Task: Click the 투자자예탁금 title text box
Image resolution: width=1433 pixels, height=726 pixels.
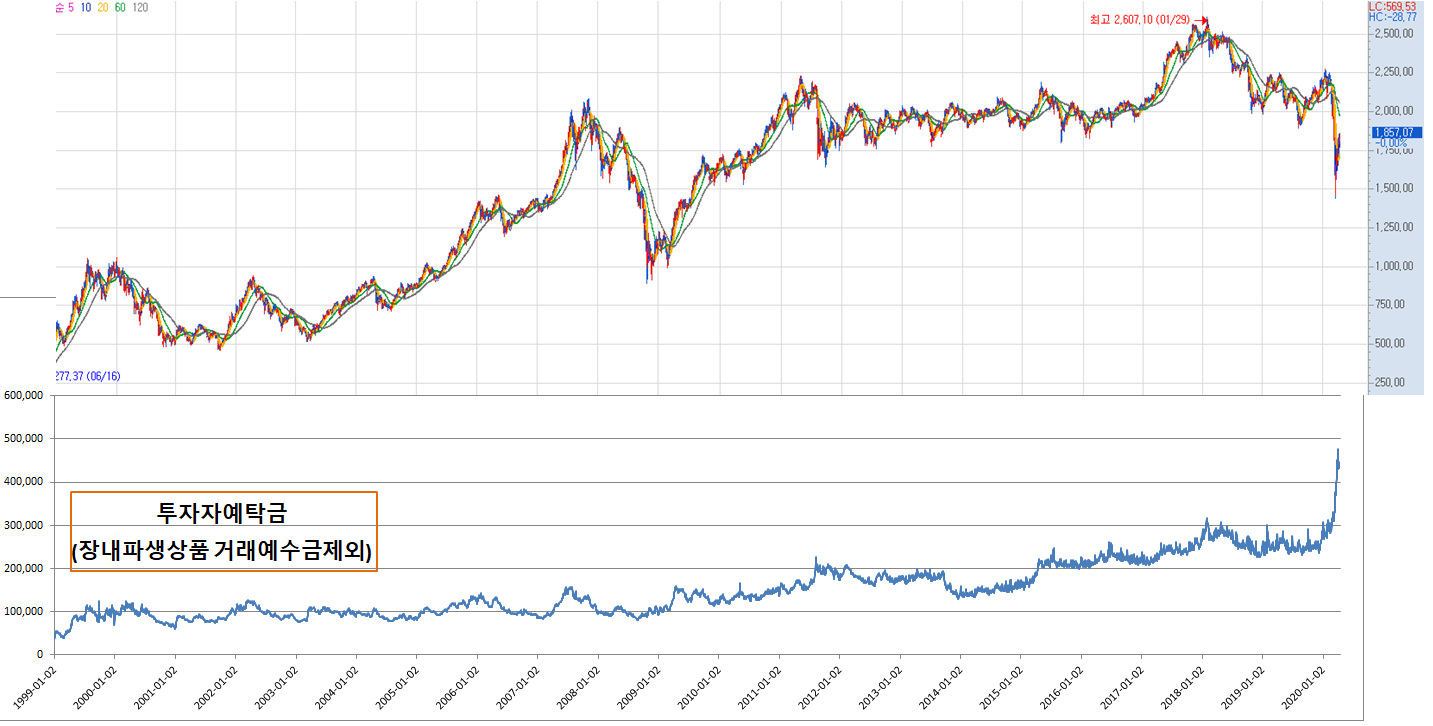Action: tap(223, 531)
